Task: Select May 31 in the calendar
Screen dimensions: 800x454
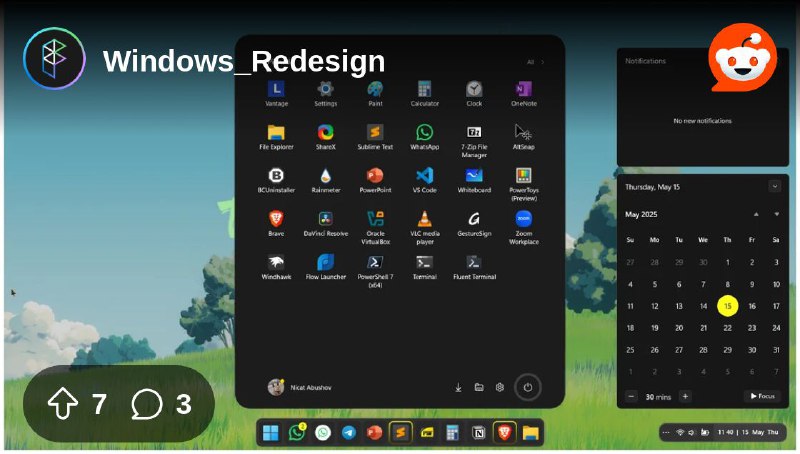Action: click(x=776, y=350)
